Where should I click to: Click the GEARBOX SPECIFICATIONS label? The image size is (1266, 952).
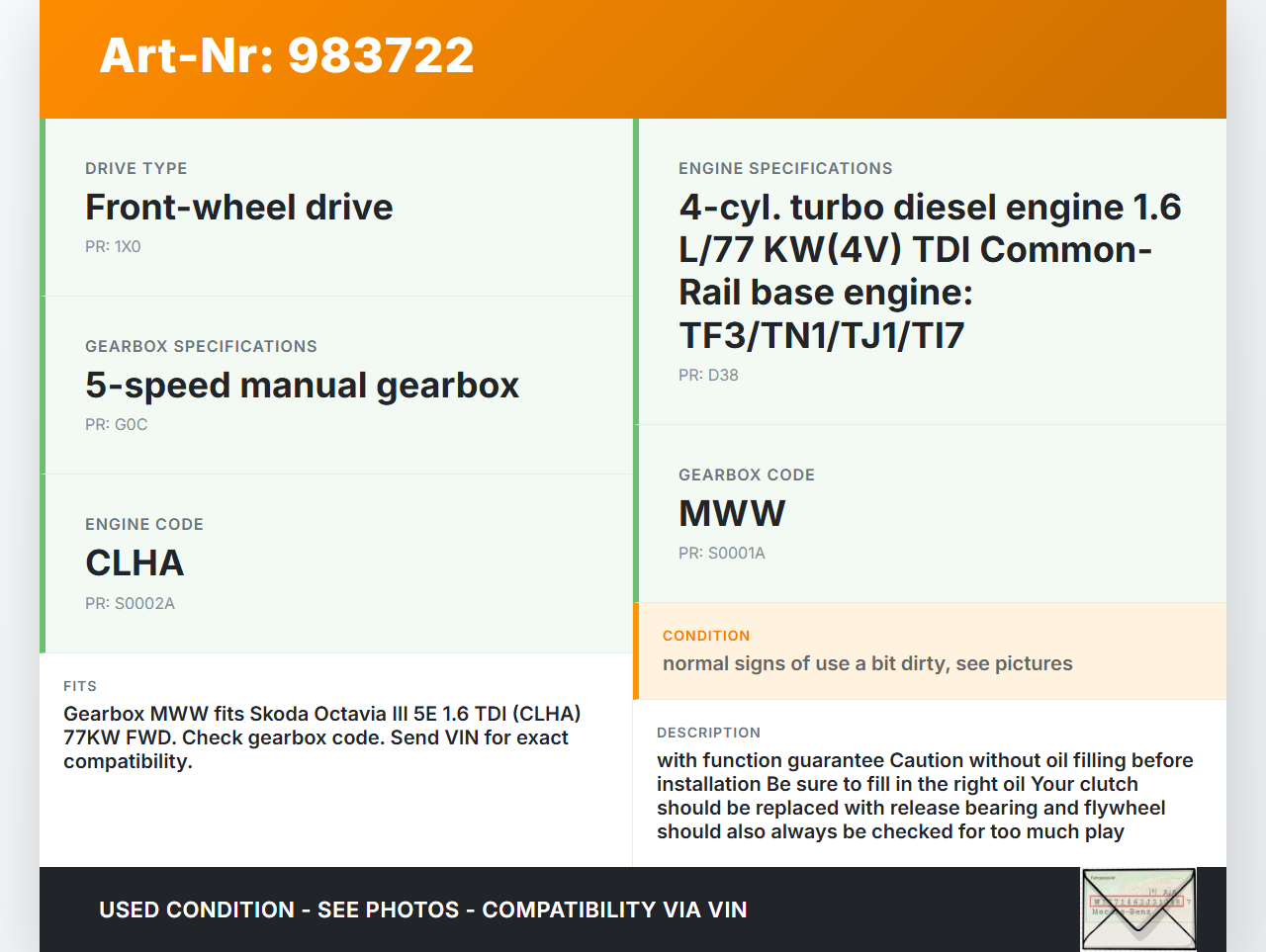(x=201, y=347)
